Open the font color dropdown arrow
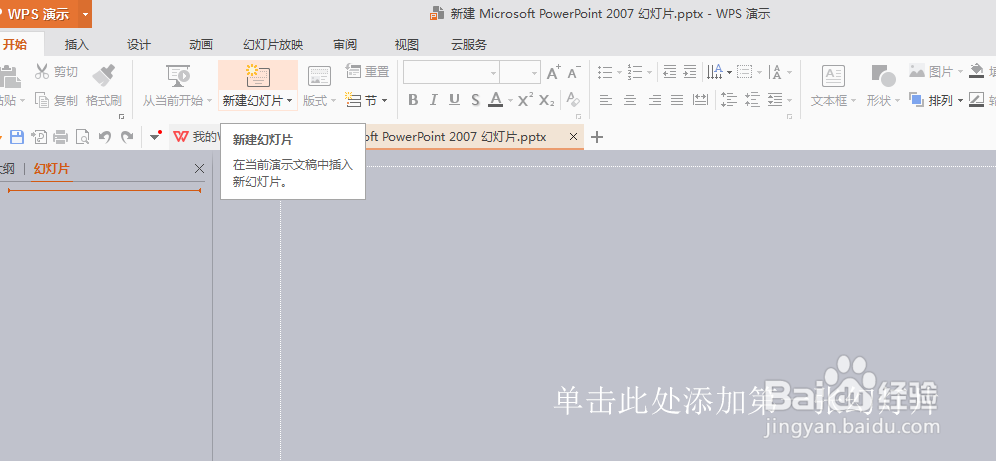The width and height of the screenshot is (996, 461). click(x=510, y=100)
